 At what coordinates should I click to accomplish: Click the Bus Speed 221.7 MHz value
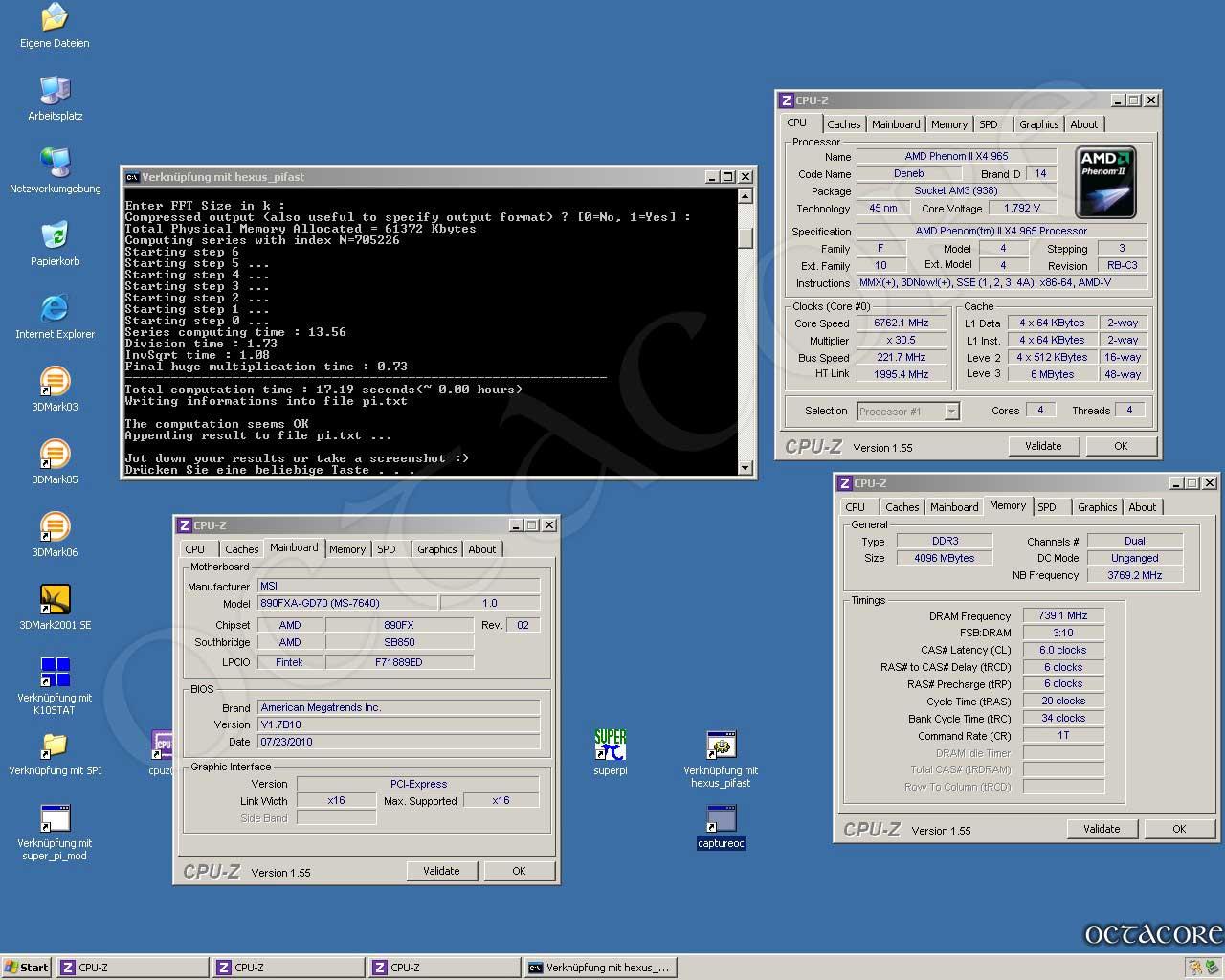901,358
